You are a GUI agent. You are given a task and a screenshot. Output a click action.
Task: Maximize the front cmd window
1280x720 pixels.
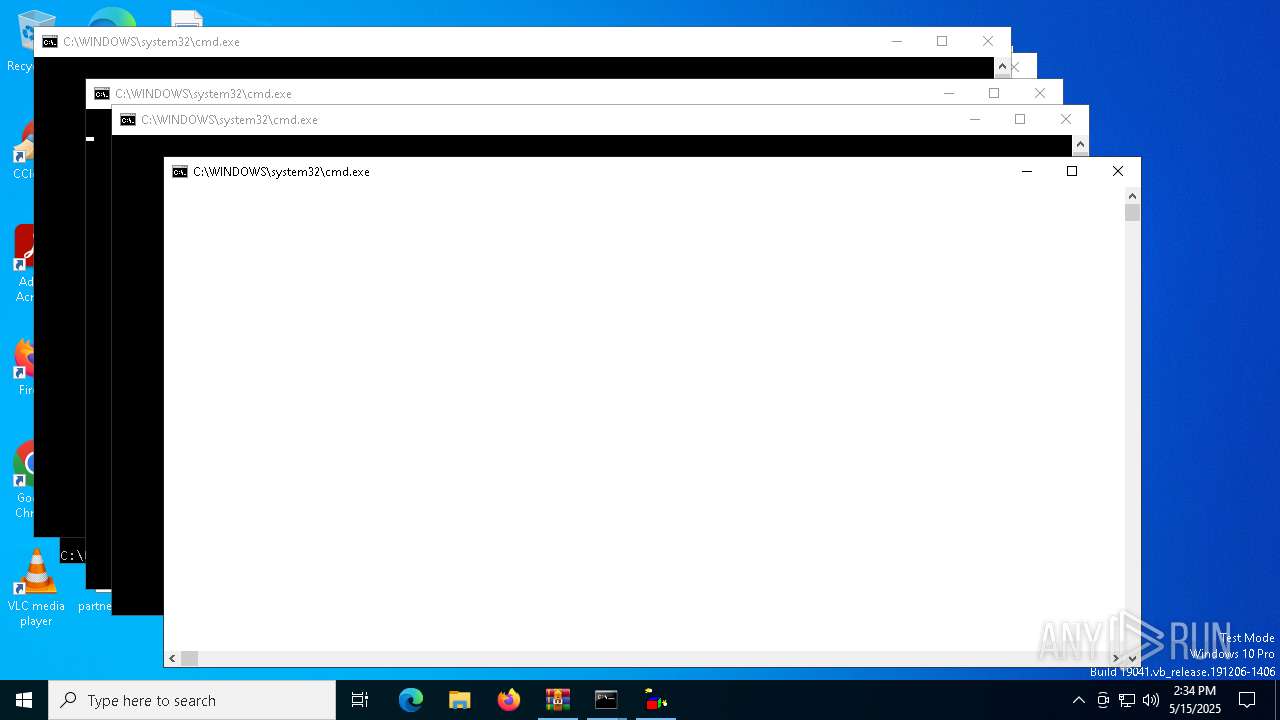1072,172
